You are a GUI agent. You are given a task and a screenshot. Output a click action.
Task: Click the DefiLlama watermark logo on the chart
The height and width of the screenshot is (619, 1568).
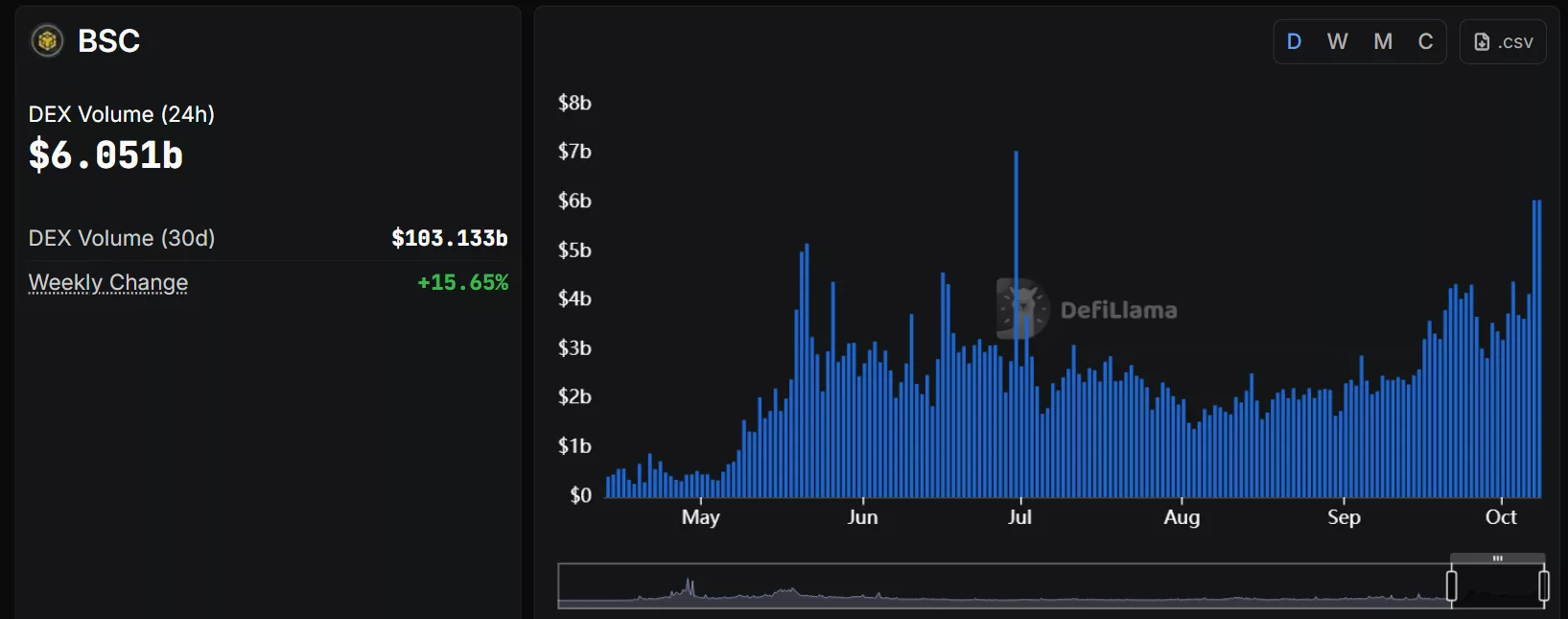click(x=1022, y=309)
